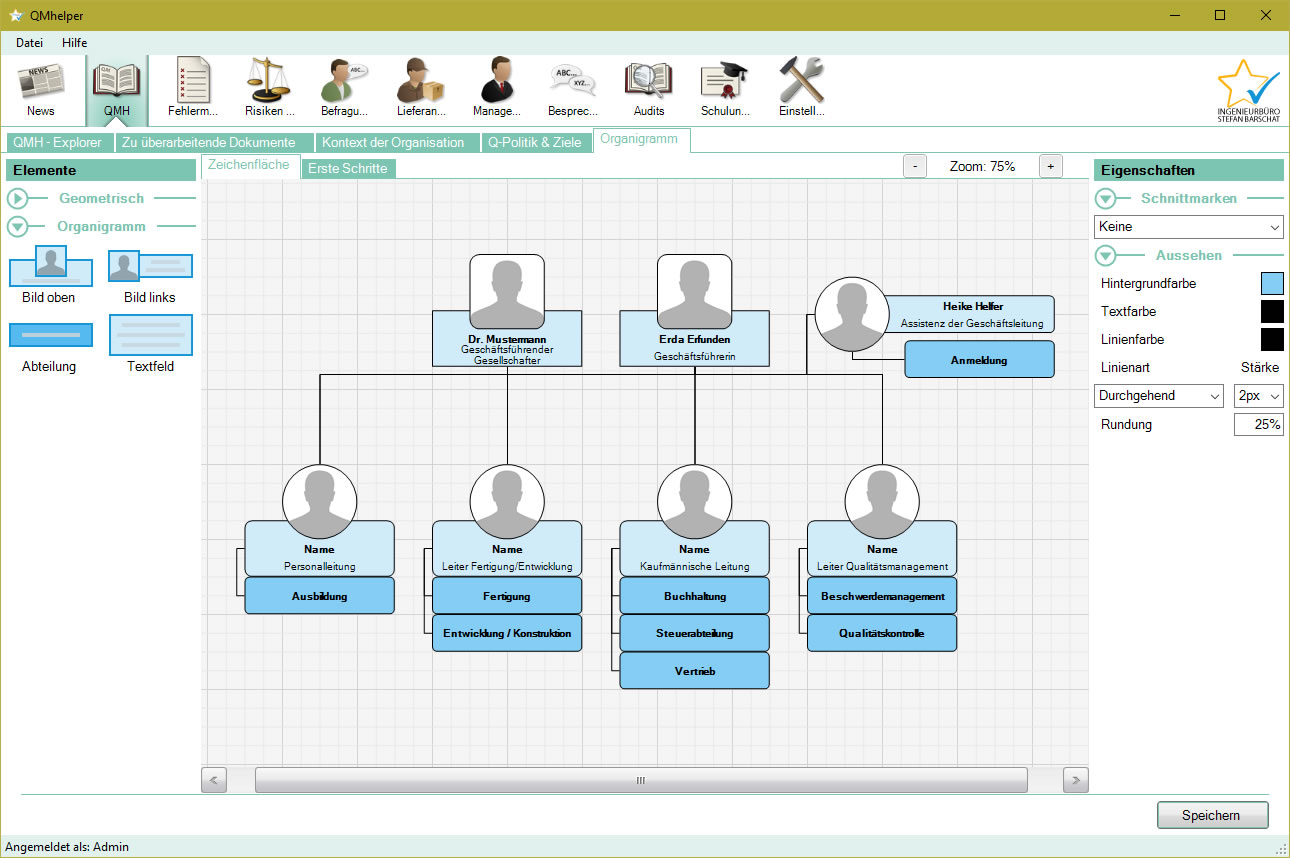Open the Linienart 'Durchgehend' dropdown
Image resolution: width=1290 pixels, height=858 pixels.
[x=1159, y=396]
